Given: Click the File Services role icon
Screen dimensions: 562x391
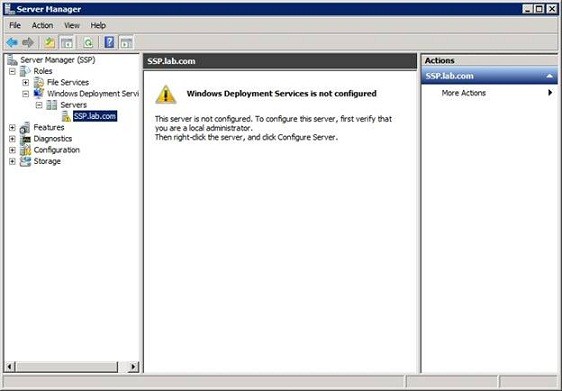Looking at the screenshot, I should coord(39,82).
